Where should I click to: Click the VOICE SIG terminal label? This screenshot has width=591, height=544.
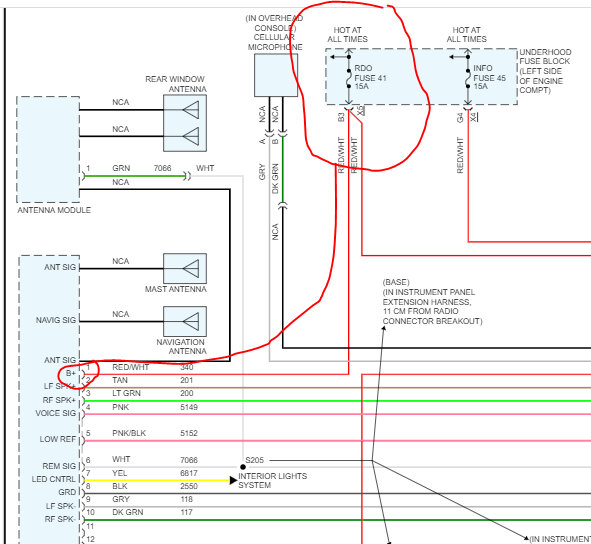pyautogui.click(x=56, y=413)
